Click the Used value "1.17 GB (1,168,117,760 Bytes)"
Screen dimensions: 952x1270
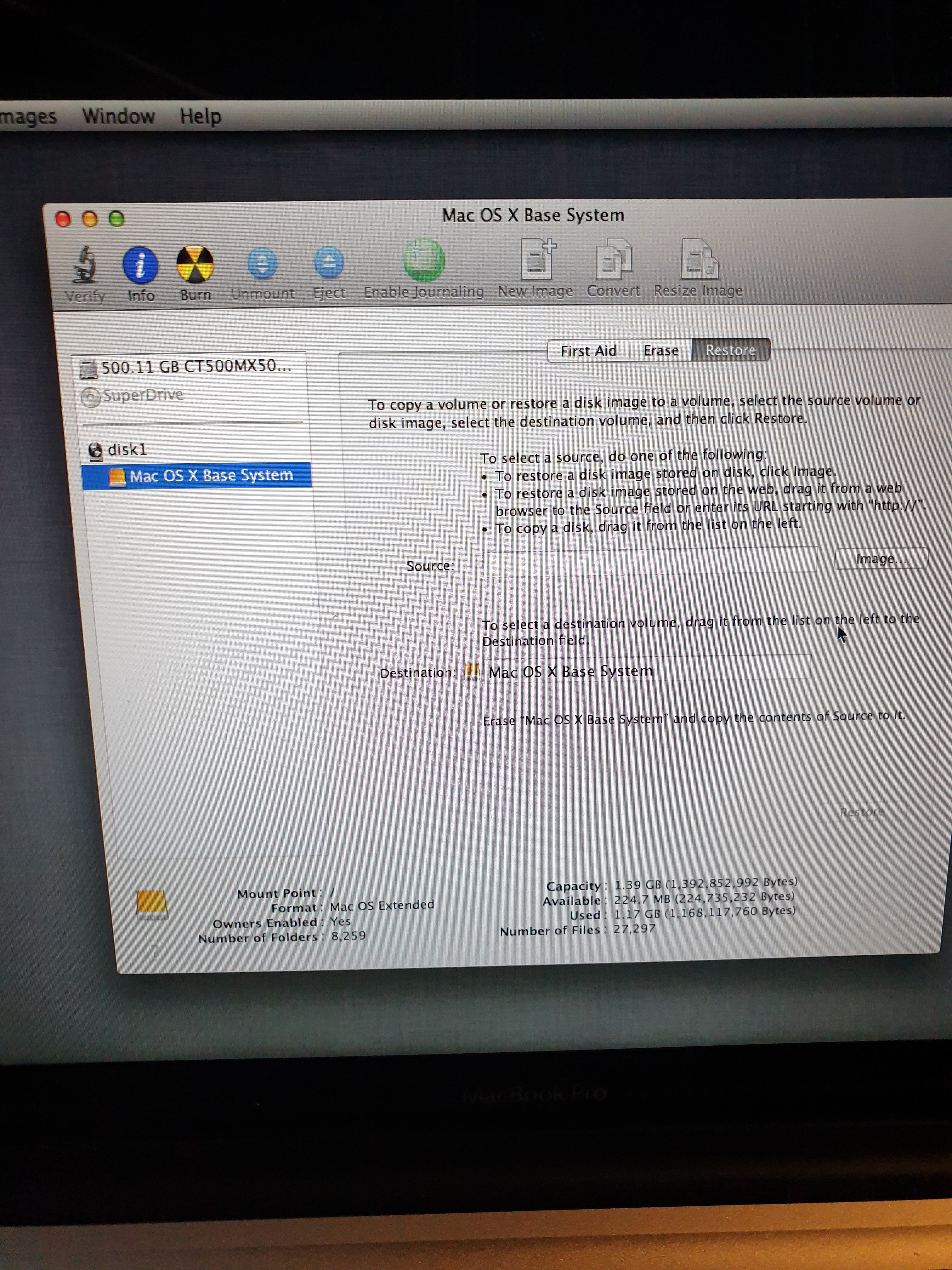[x=705, y=912]
